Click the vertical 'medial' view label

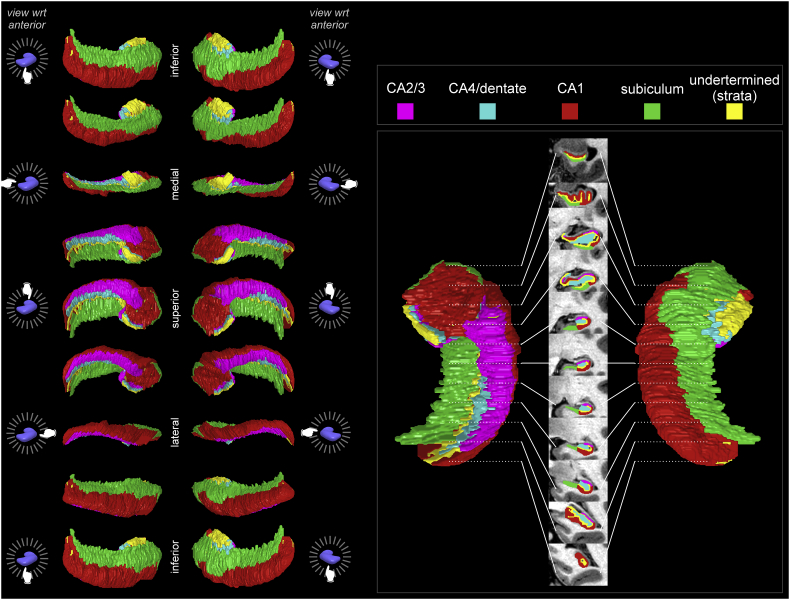(x=174, y=182)
